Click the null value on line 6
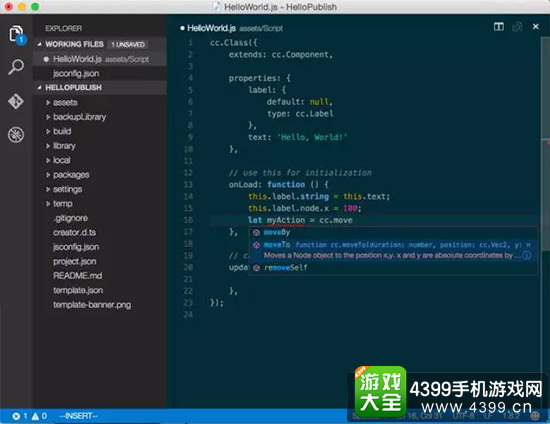This screenshot has width=550, height=424. coord(319,102)
